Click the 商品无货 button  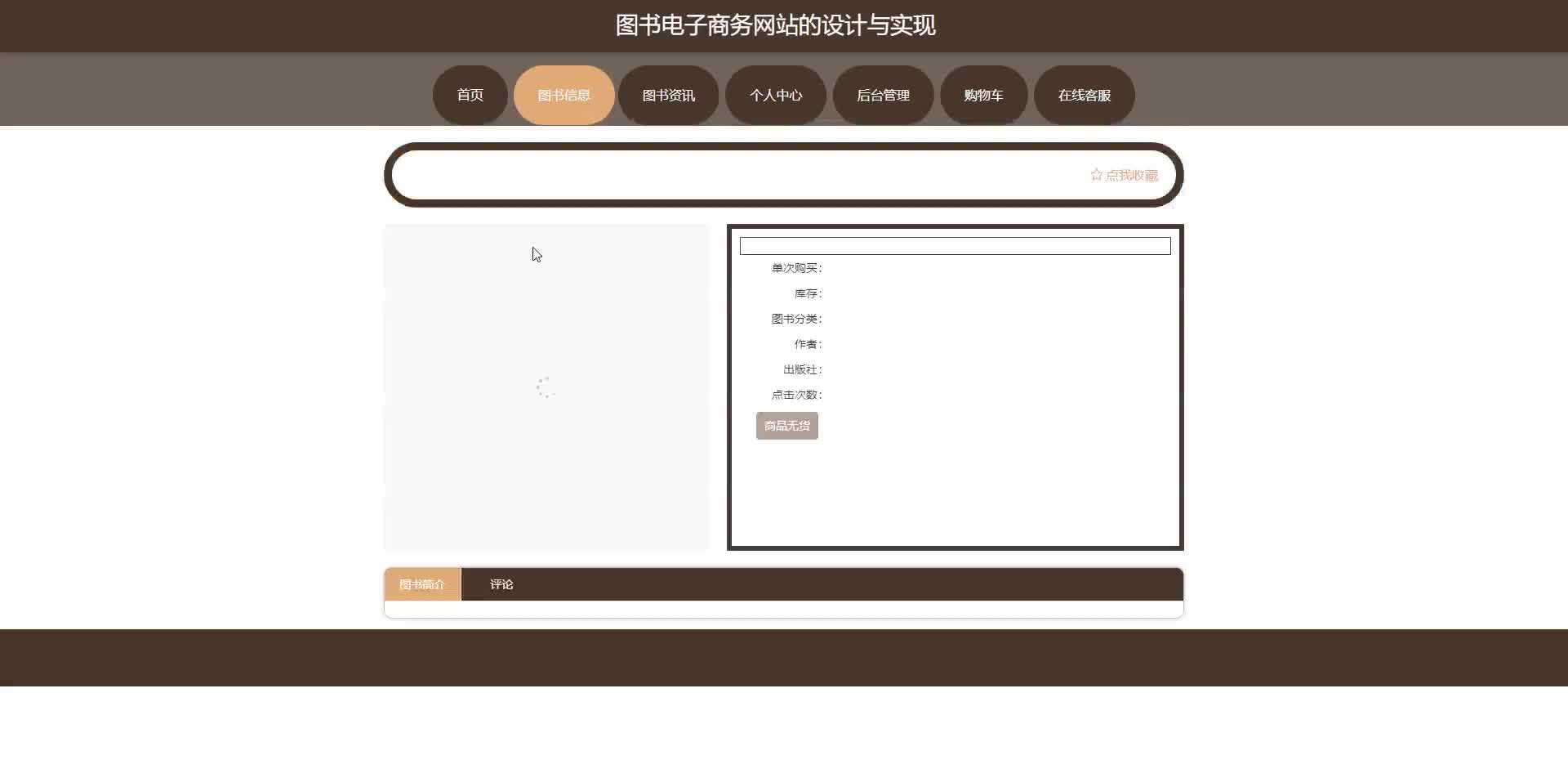point(786,426)
